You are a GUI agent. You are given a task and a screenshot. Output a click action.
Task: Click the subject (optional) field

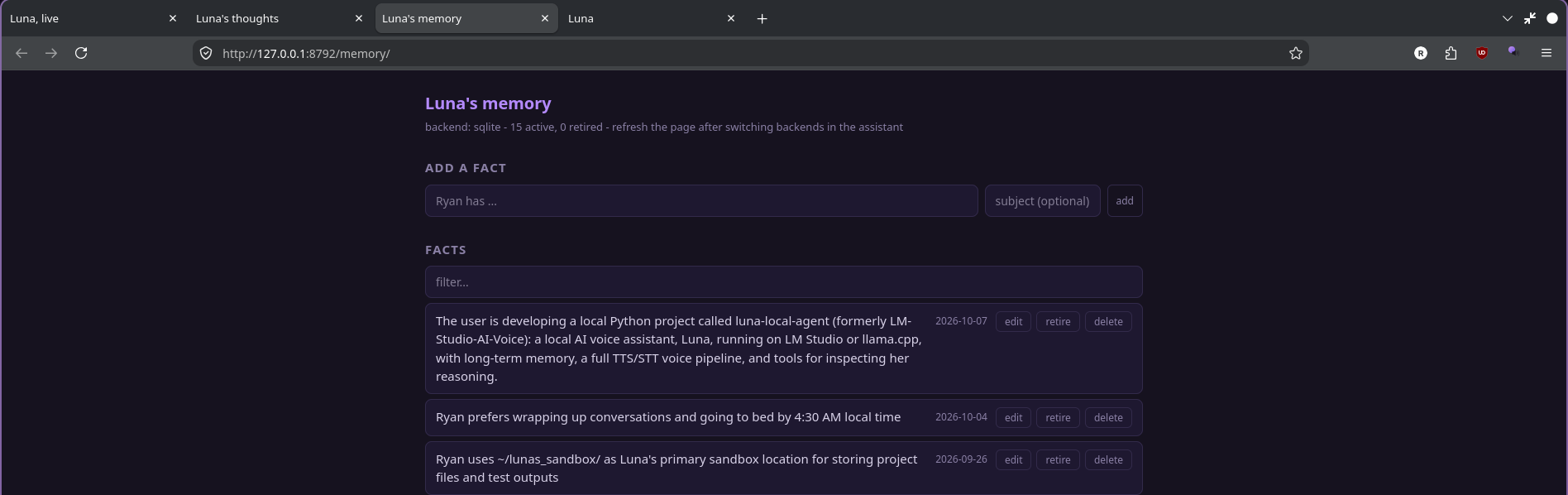click(x=1042, y=201)
